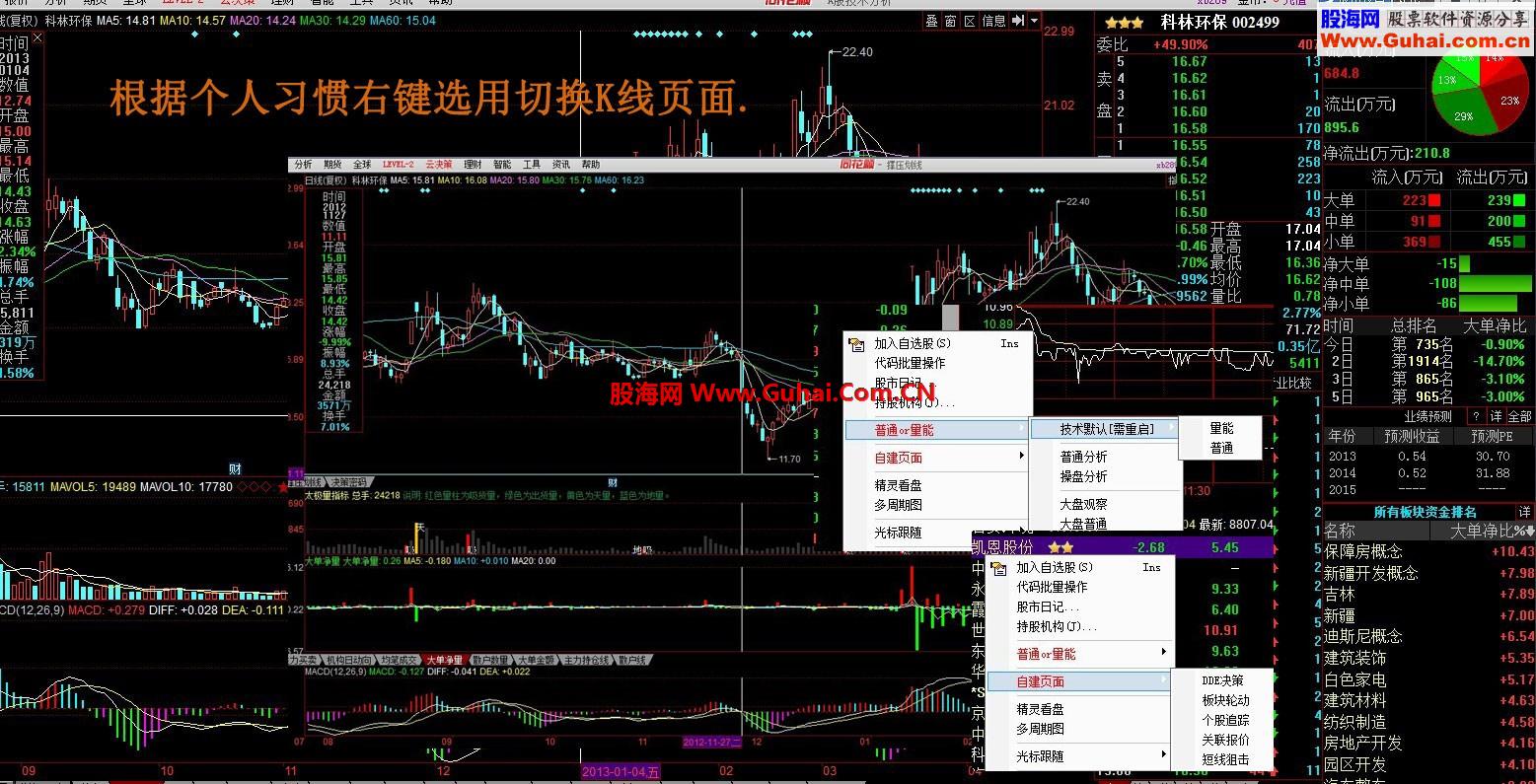This screenshot has height=784, width=1536.
Task: Open 云决策 menu in the inner window
Action: tap(438, 165)
